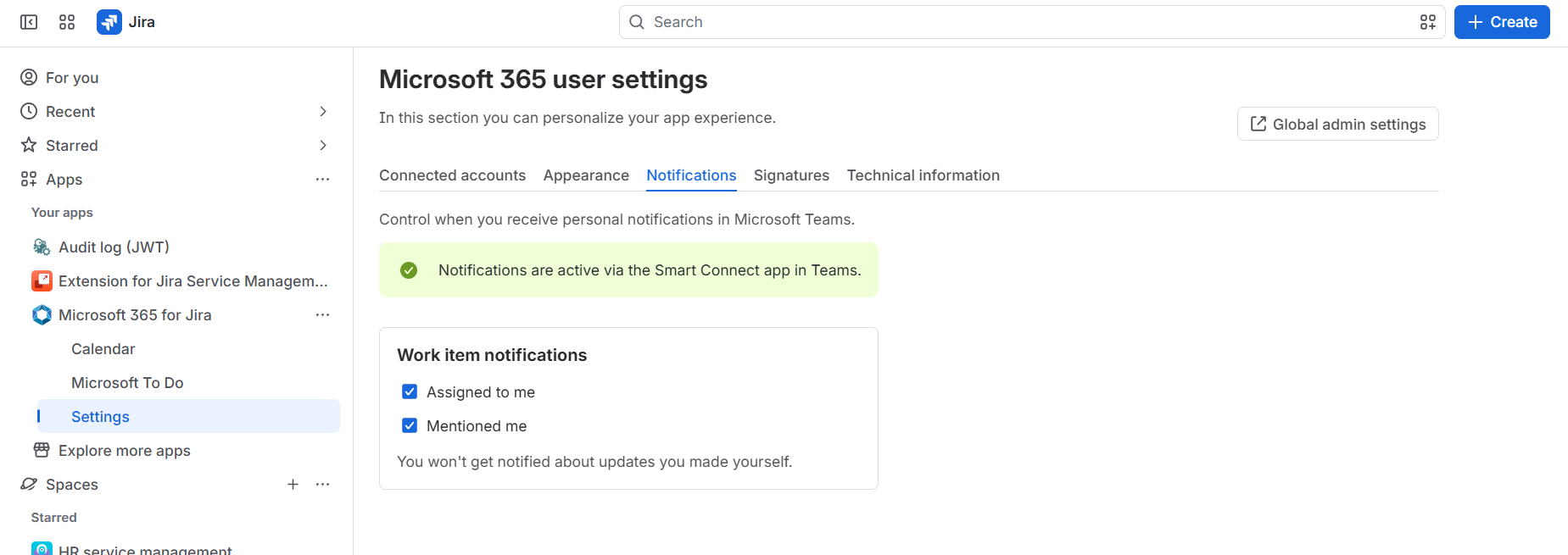
Task: Click the Audit log (JWT) app icon
Action: [x=42, y=247]
